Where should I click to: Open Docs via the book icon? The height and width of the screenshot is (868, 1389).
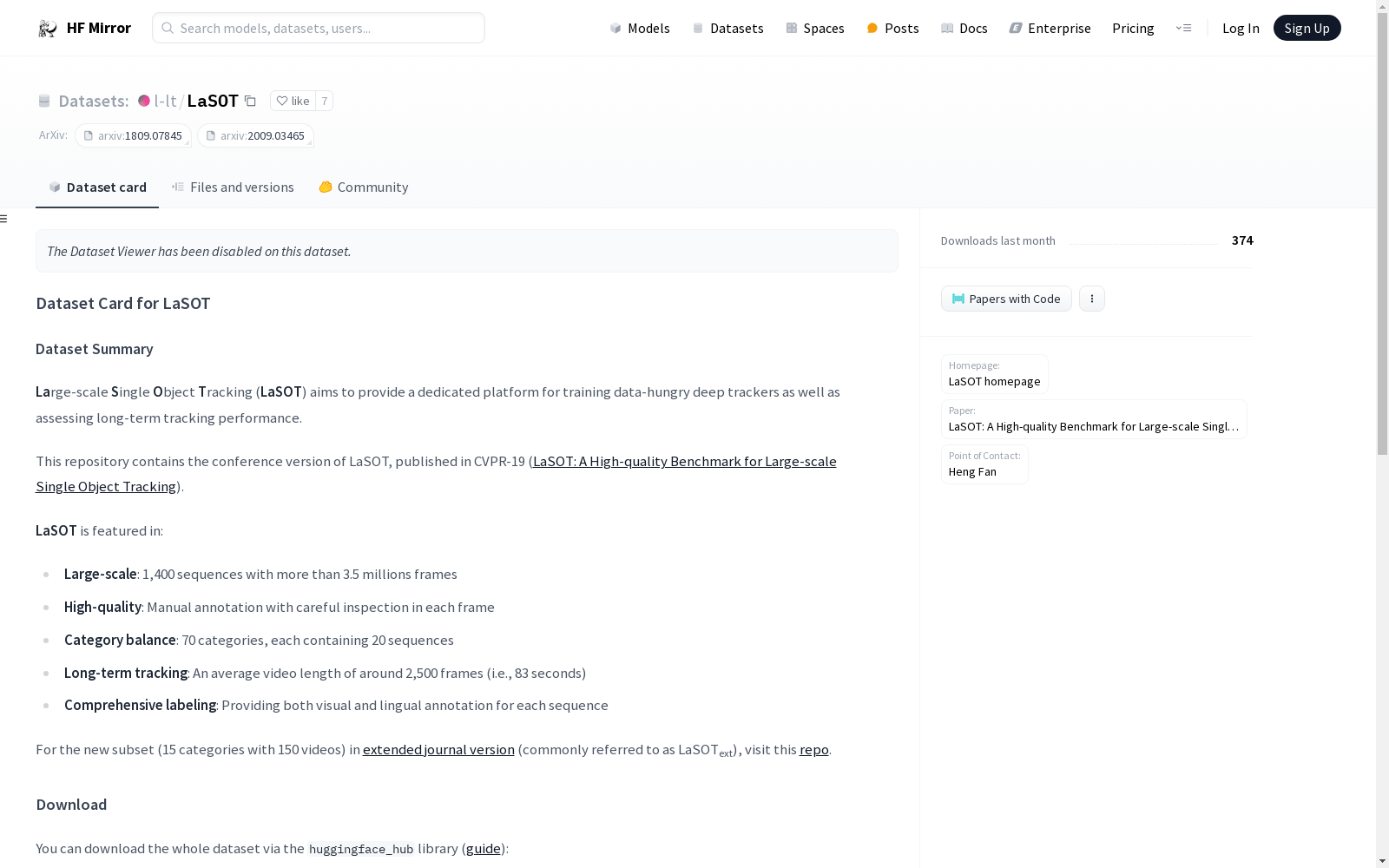tap(947, 29)
